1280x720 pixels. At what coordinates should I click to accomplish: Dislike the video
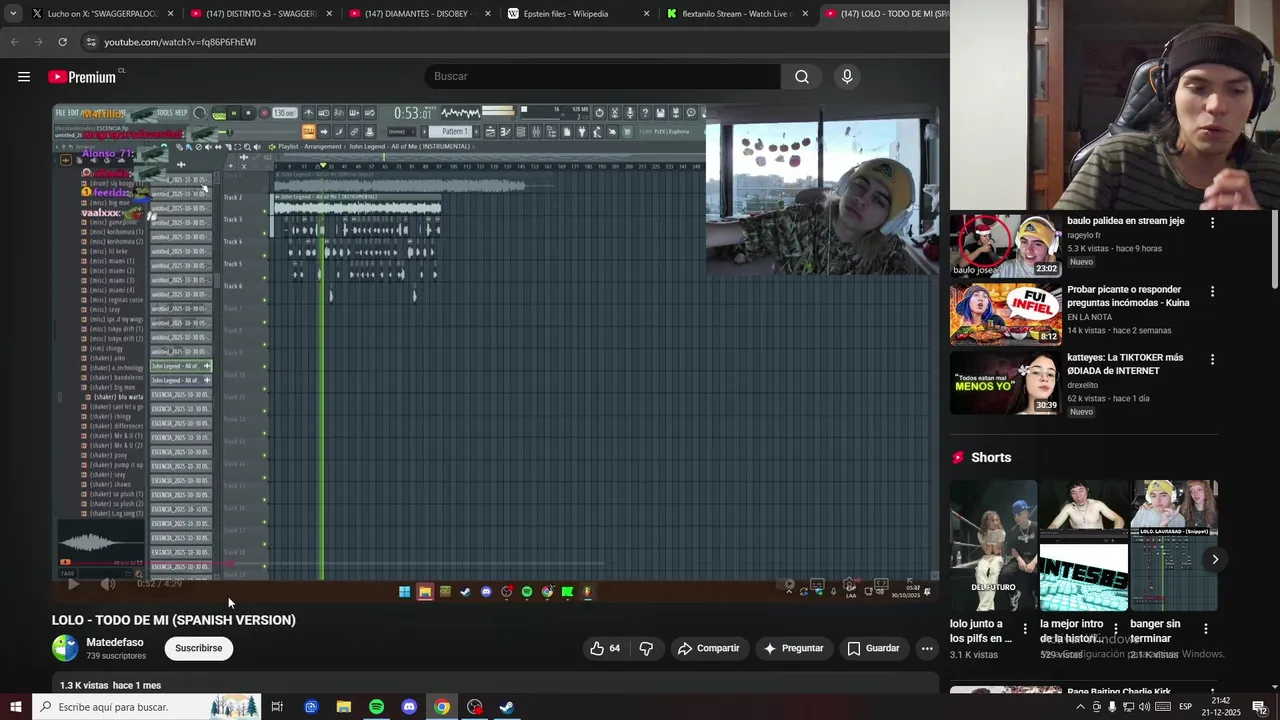coord(646,648)
